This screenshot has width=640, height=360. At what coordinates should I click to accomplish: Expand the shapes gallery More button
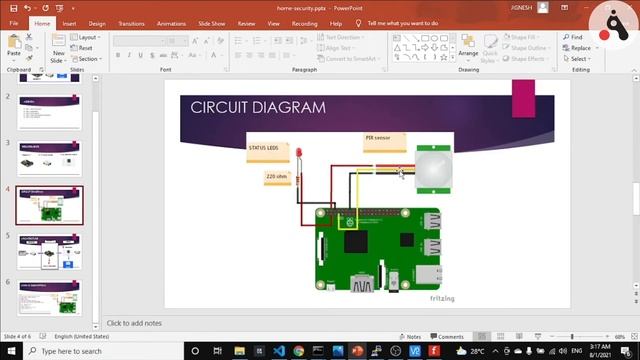point(453,58)
